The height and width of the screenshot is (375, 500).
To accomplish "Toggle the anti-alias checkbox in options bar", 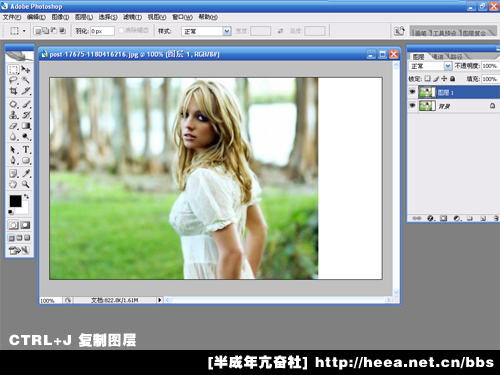I will [x=121, y=31].
